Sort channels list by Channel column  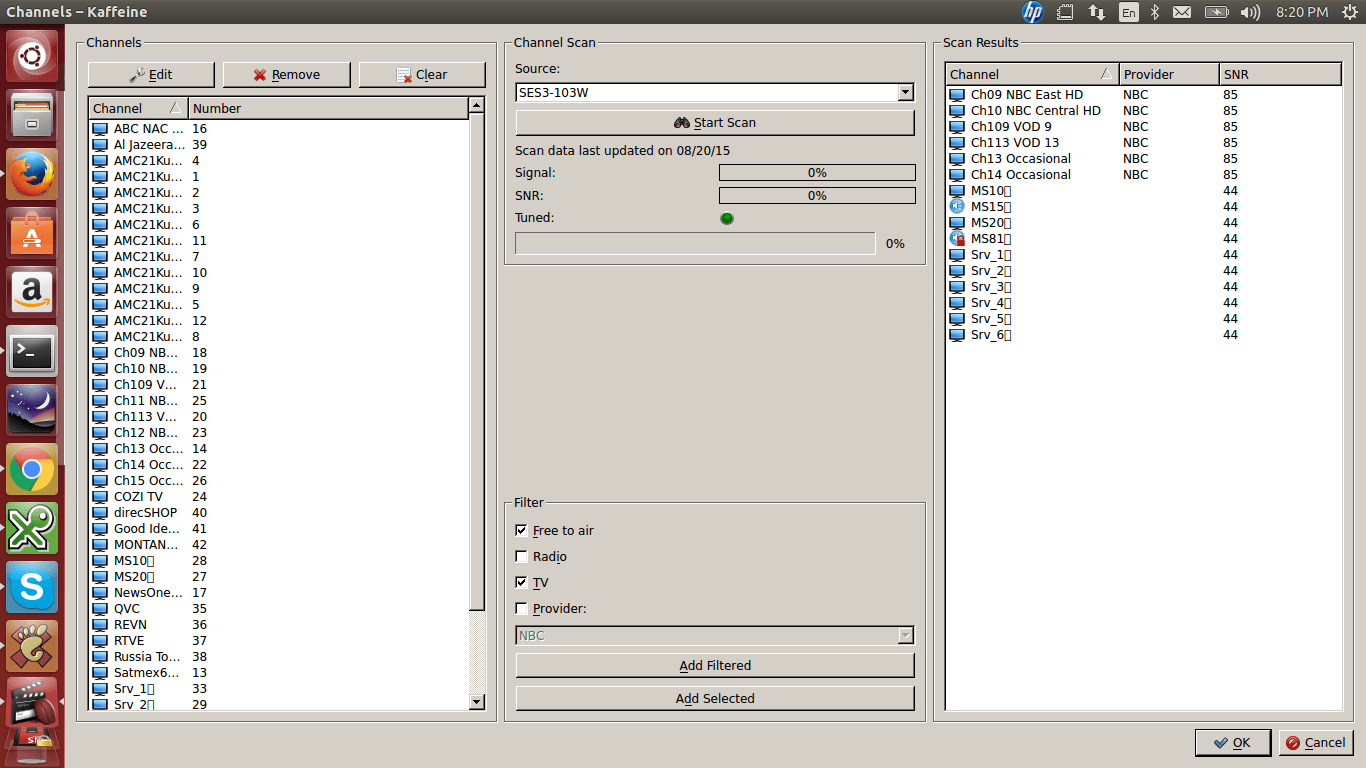click(x=138, y=108)
